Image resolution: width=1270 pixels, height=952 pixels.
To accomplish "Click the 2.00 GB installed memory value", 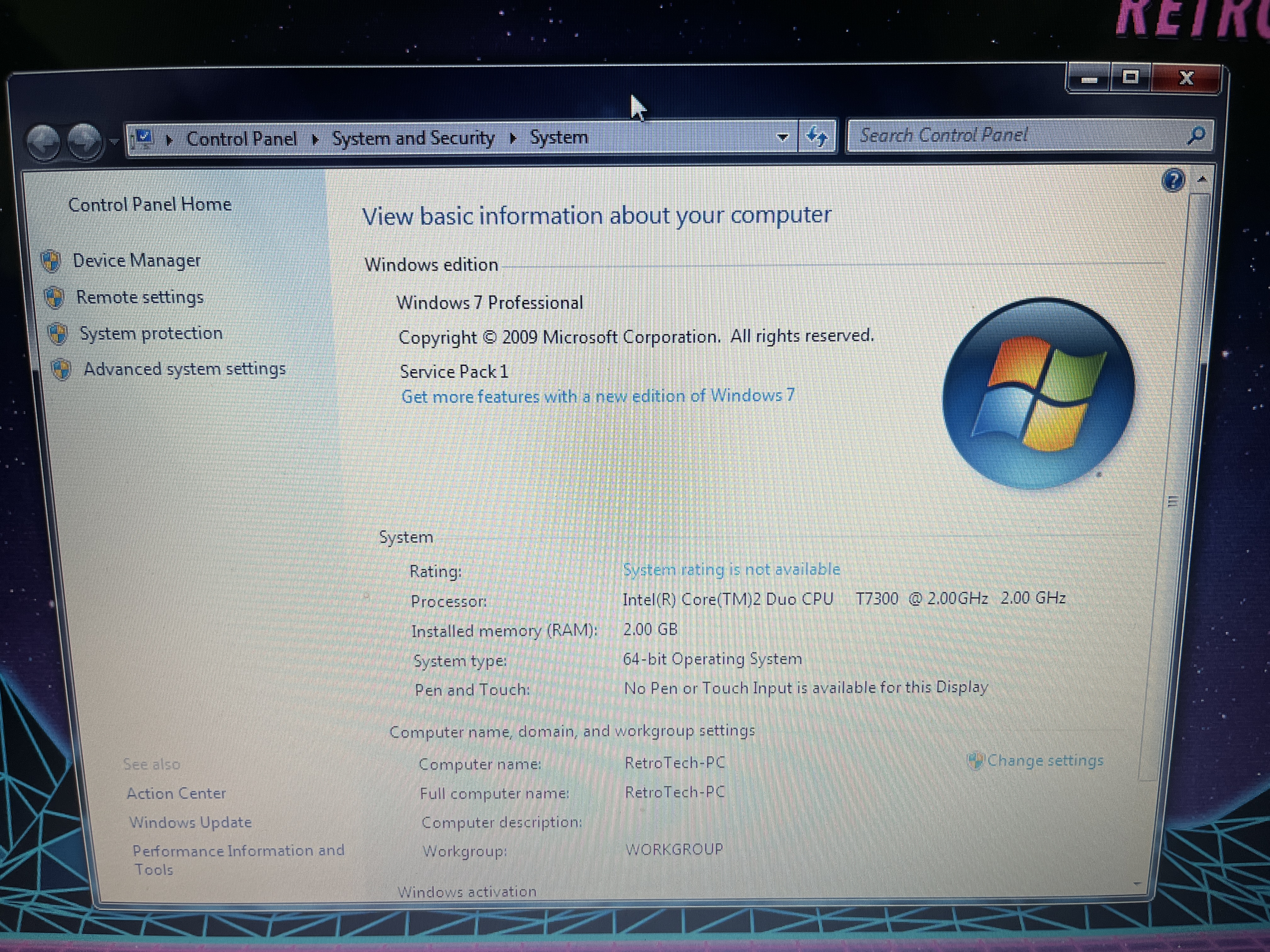I will coord(650,630).
